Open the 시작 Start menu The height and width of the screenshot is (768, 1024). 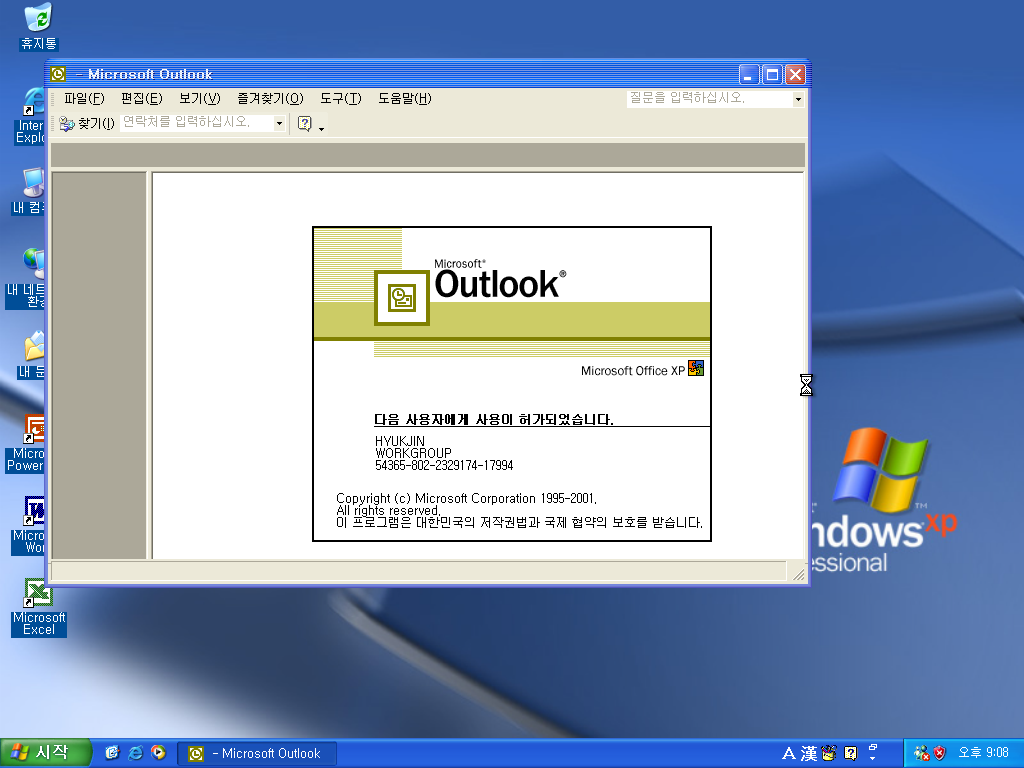(44, 753)
